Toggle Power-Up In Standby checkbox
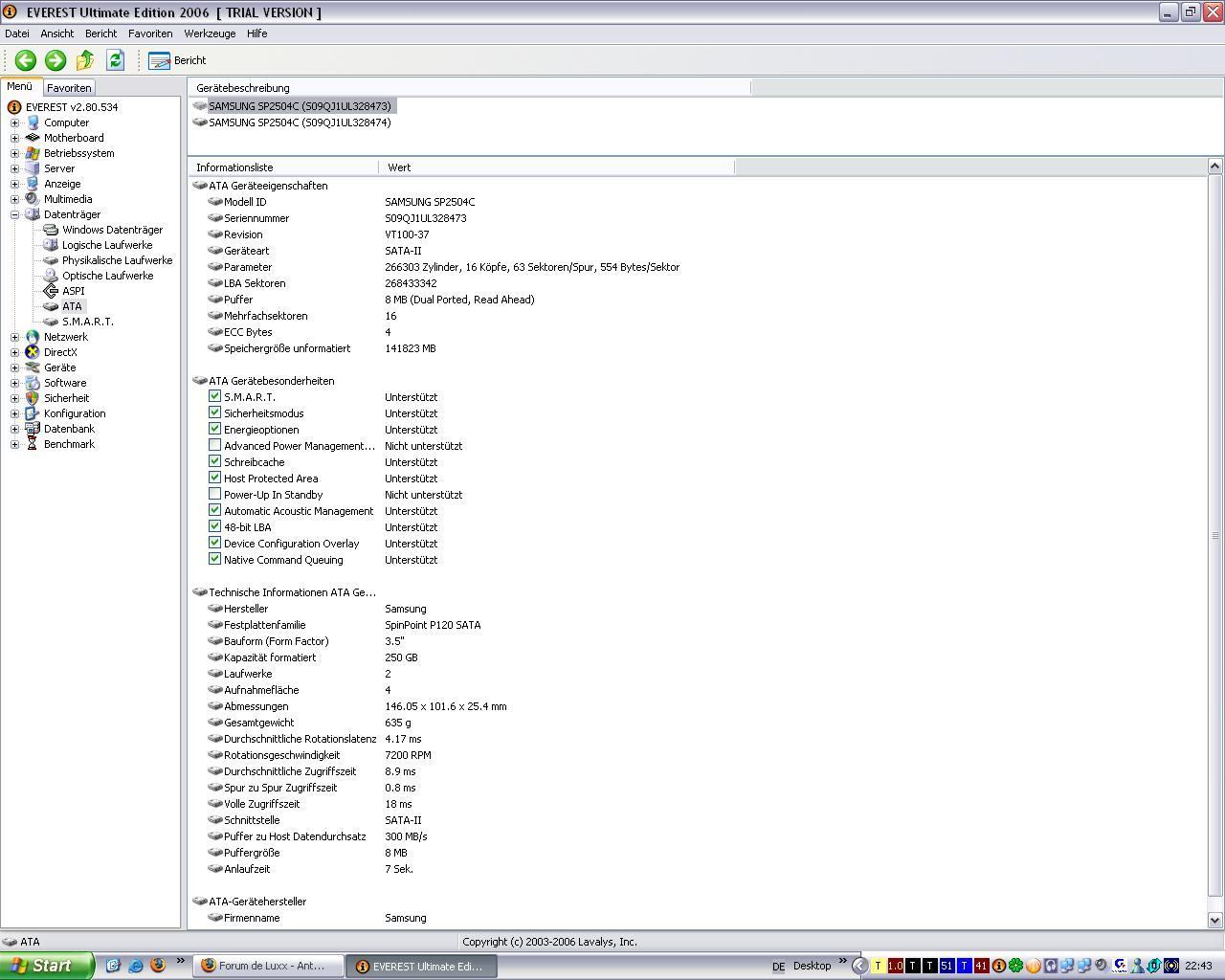Screen dimensions: 1225x980 coord(214,494)
